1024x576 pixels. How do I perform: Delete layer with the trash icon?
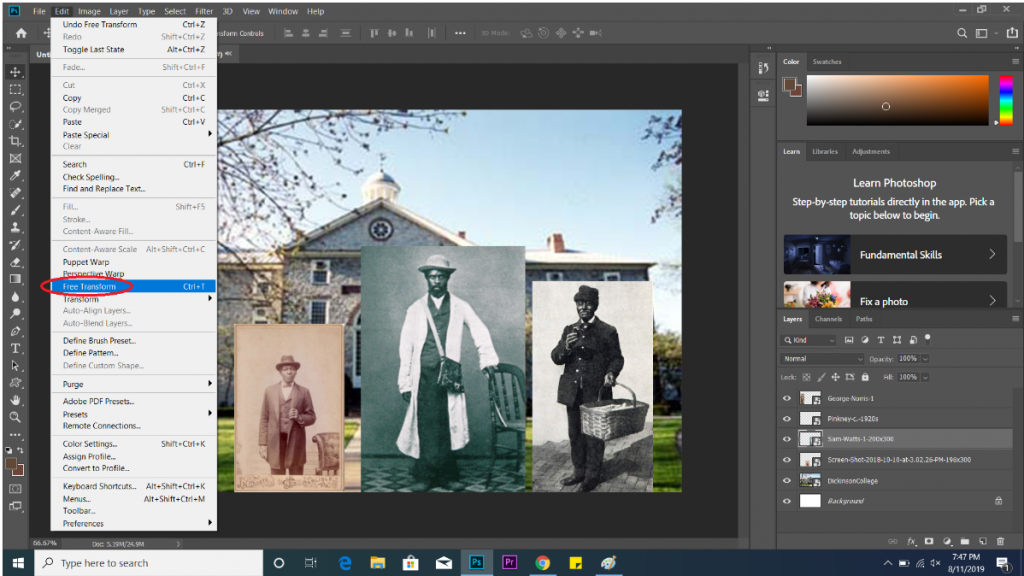coord(1000,541)
